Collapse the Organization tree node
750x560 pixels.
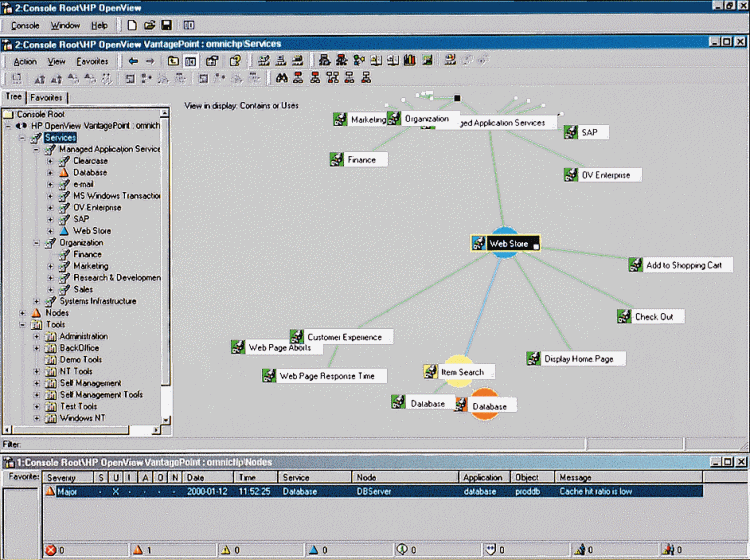point(36,243)
